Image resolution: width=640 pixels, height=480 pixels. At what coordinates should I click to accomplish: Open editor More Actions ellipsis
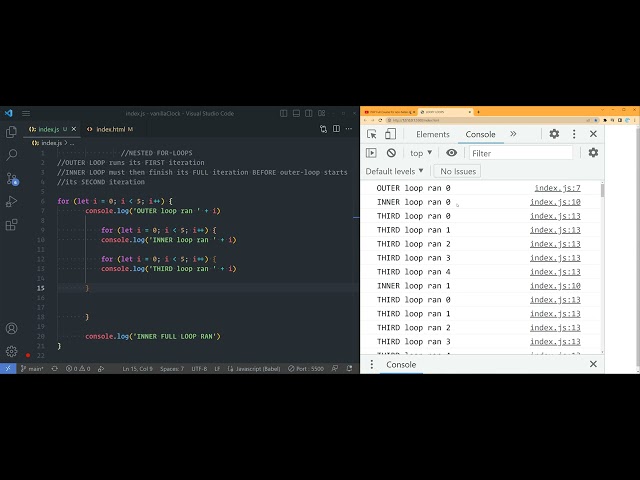tap(349, 129)
